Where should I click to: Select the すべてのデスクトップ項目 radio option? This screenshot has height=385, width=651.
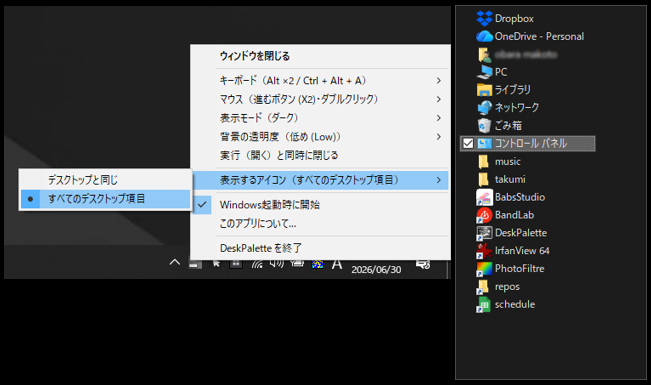(x=105, y=199)
